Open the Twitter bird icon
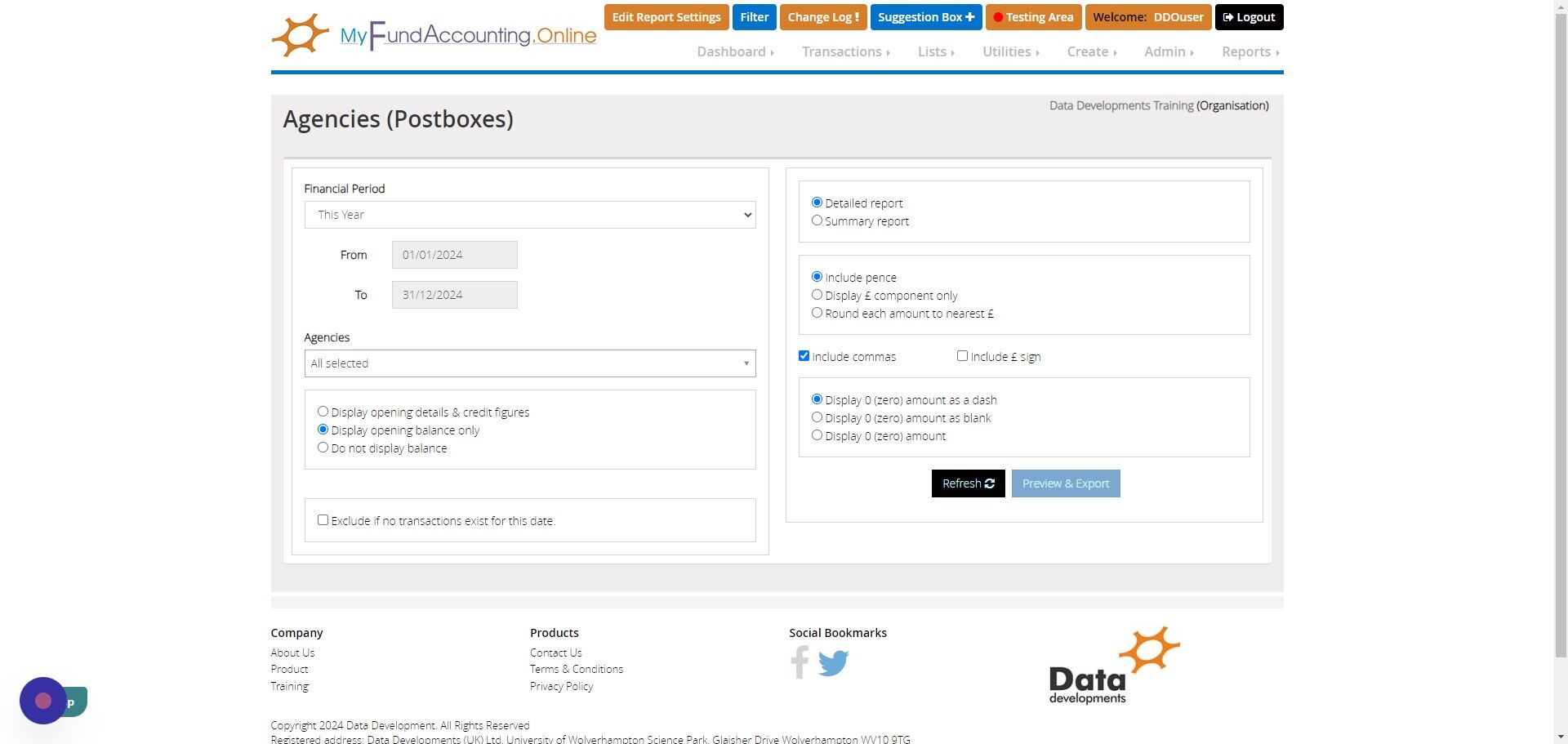The width and height of the screenshot is (1568, 744). pyautogui.click(x=833, y=662)
